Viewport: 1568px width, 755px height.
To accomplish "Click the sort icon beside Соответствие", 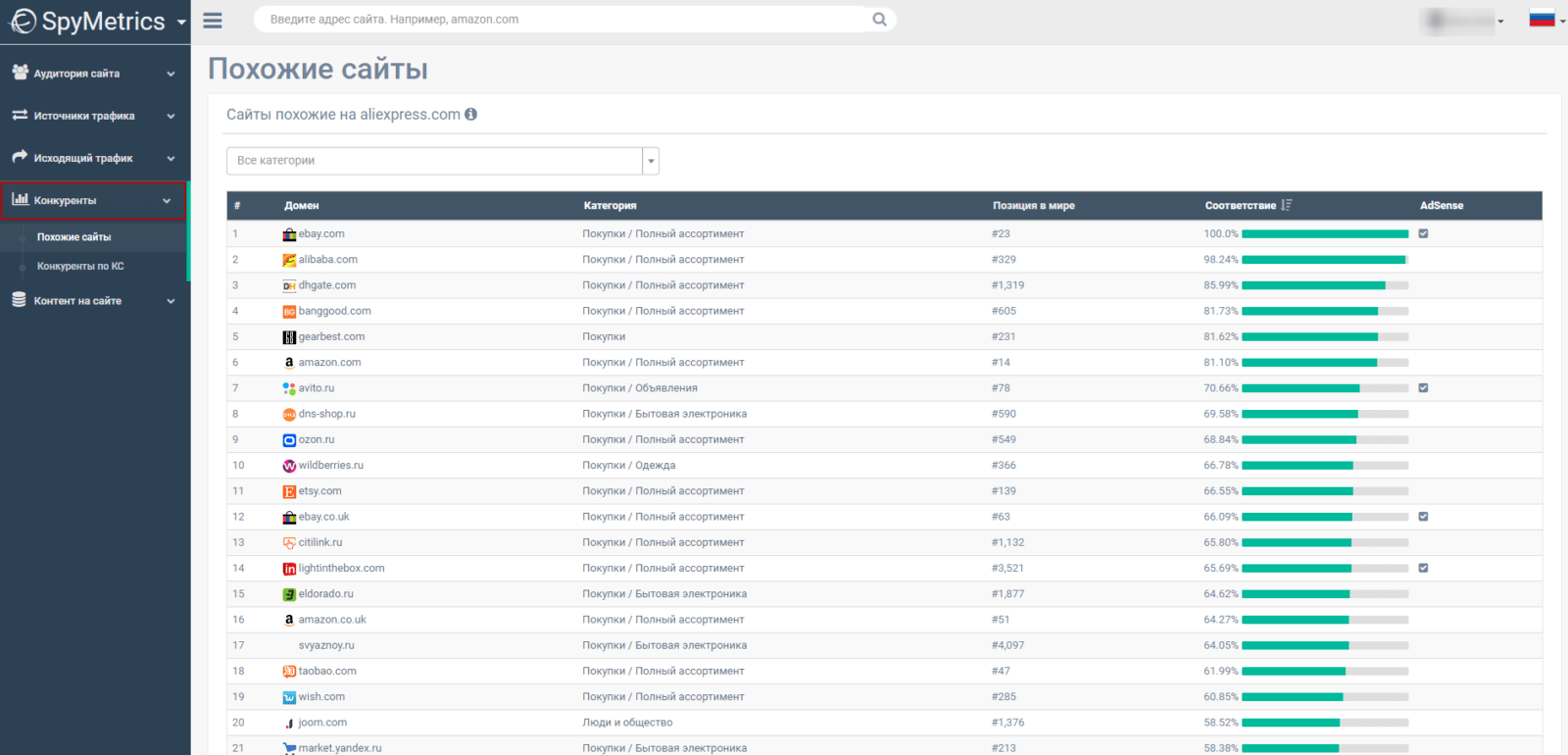I will 1287,205.
